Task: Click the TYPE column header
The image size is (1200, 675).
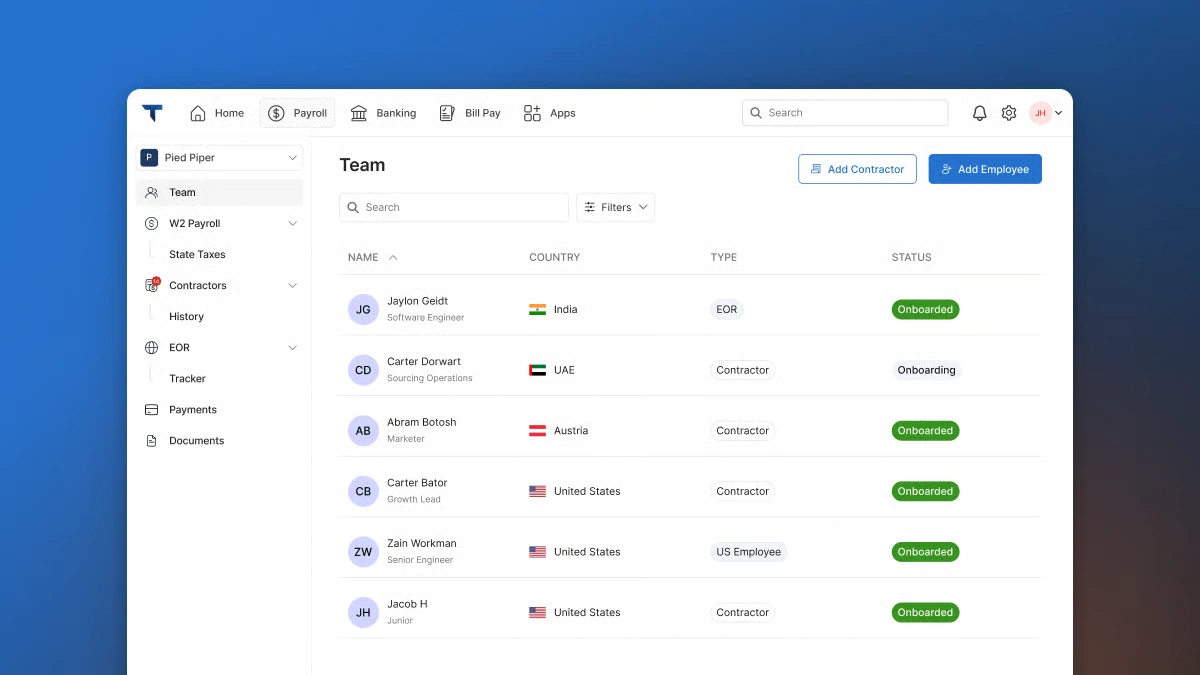Action: click(x=723, y=257)
